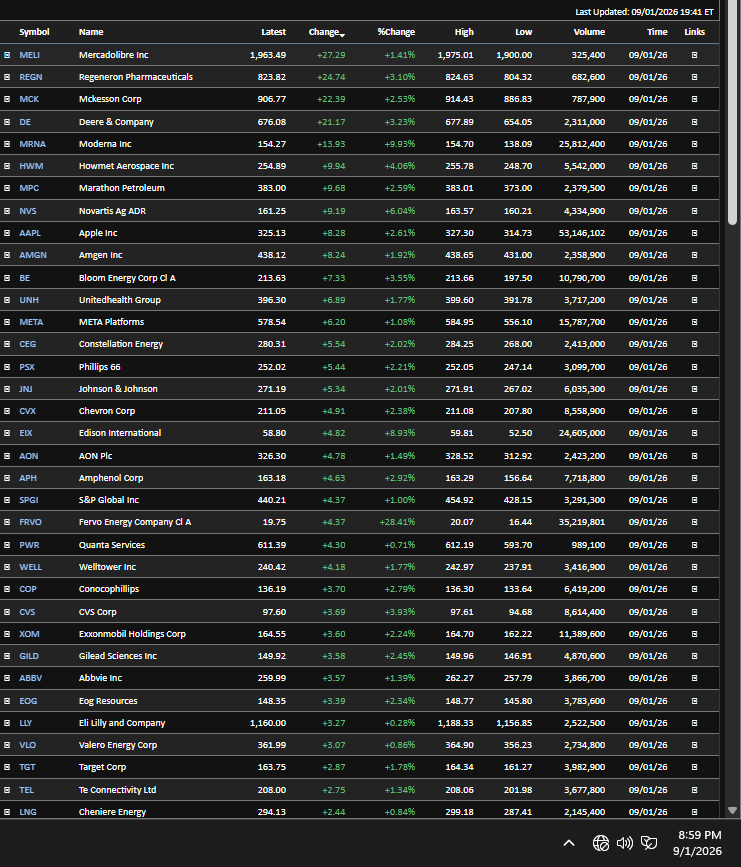Sort table by High column header

coord(465,32)
